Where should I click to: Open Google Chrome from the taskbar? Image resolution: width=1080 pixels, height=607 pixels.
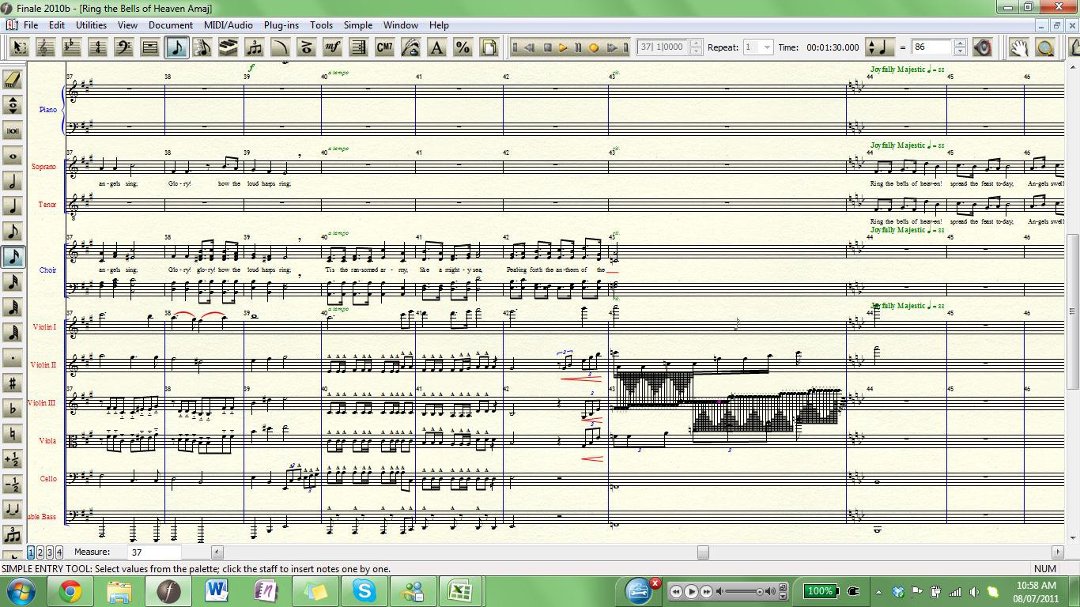coord(70,591)
